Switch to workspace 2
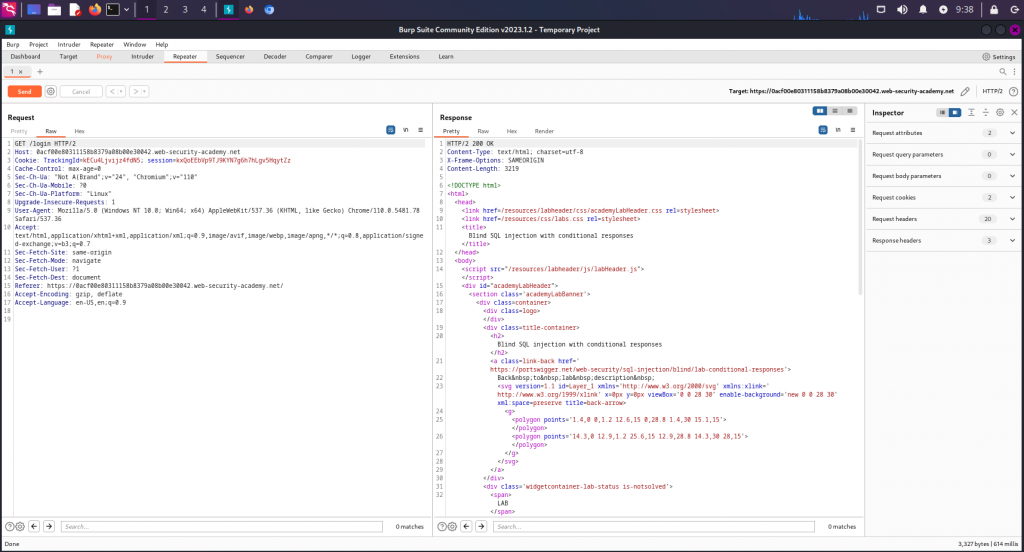The image size is (1024, 552). click(166, 9)
